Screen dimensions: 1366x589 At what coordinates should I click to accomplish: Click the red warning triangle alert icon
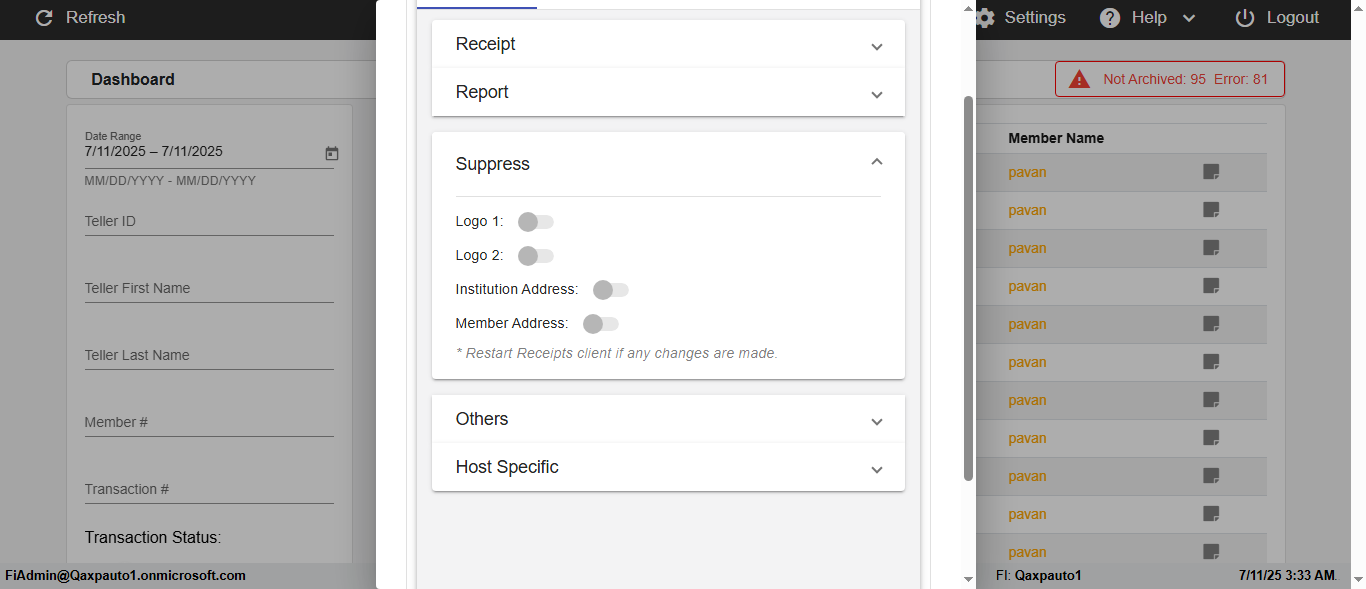tap(1079, 79)
